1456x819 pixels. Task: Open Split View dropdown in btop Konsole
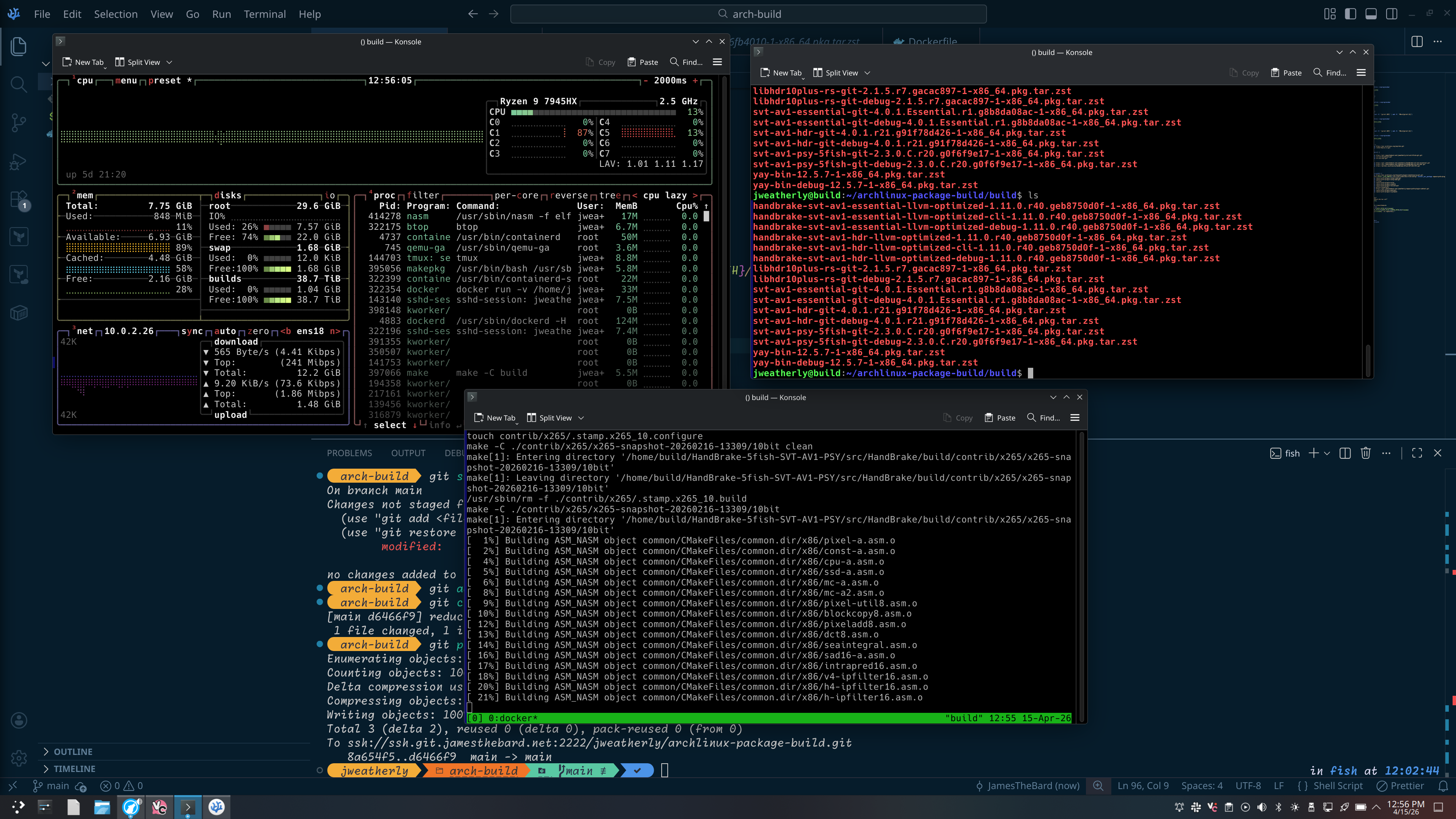(x=169, y=62)
